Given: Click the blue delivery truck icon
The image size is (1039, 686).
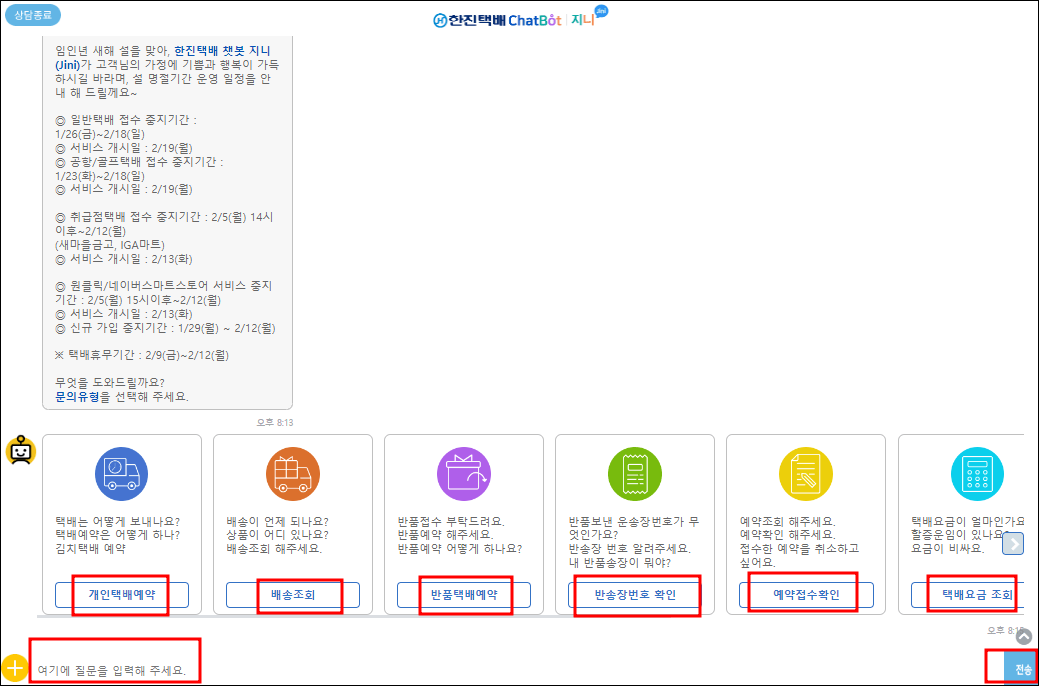Looking at the screenshot, I should coord(122,475).
